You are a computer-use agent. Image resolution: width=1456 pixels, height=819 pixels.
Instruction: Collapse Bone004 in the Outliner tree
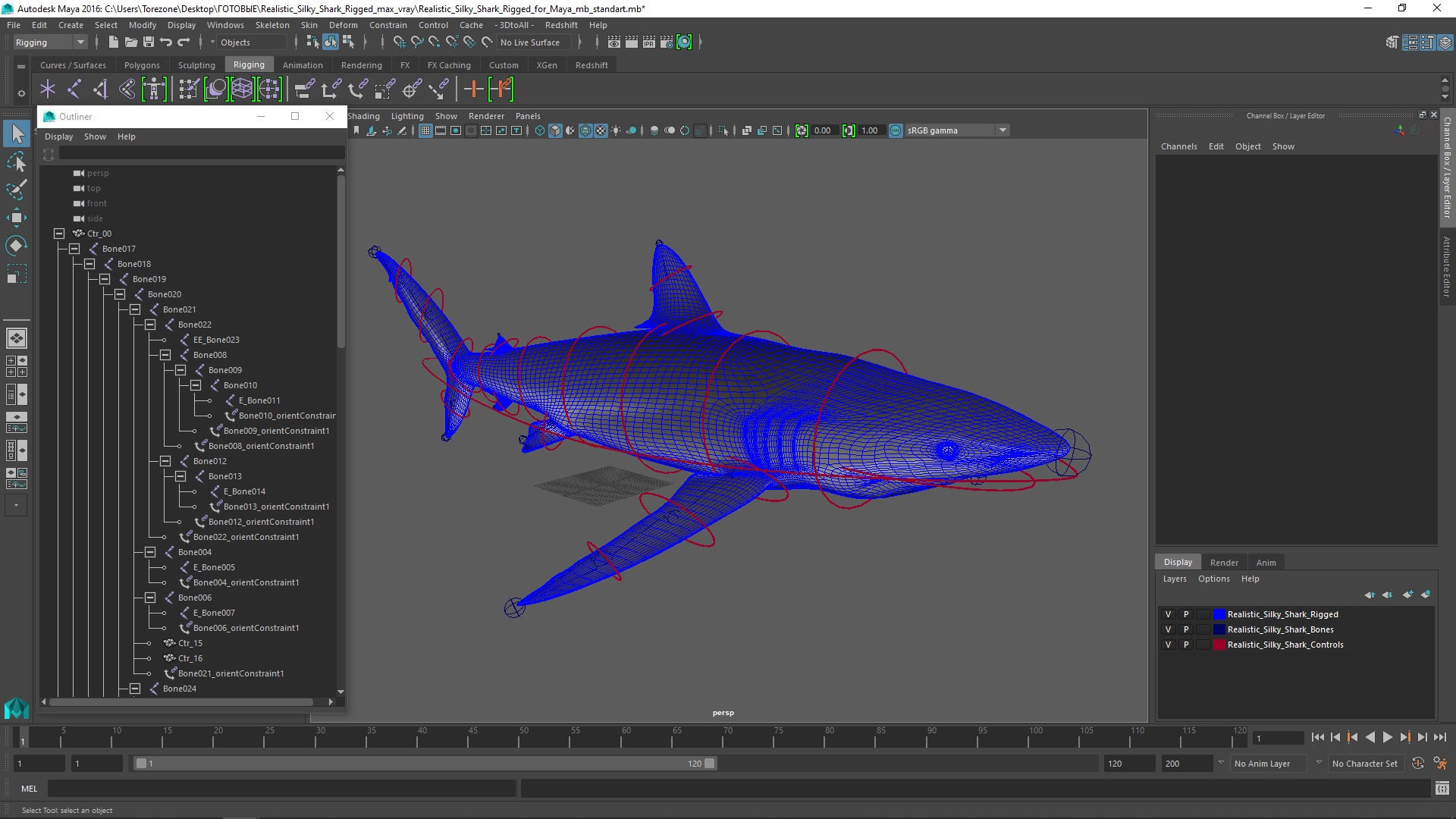point(150,552)
